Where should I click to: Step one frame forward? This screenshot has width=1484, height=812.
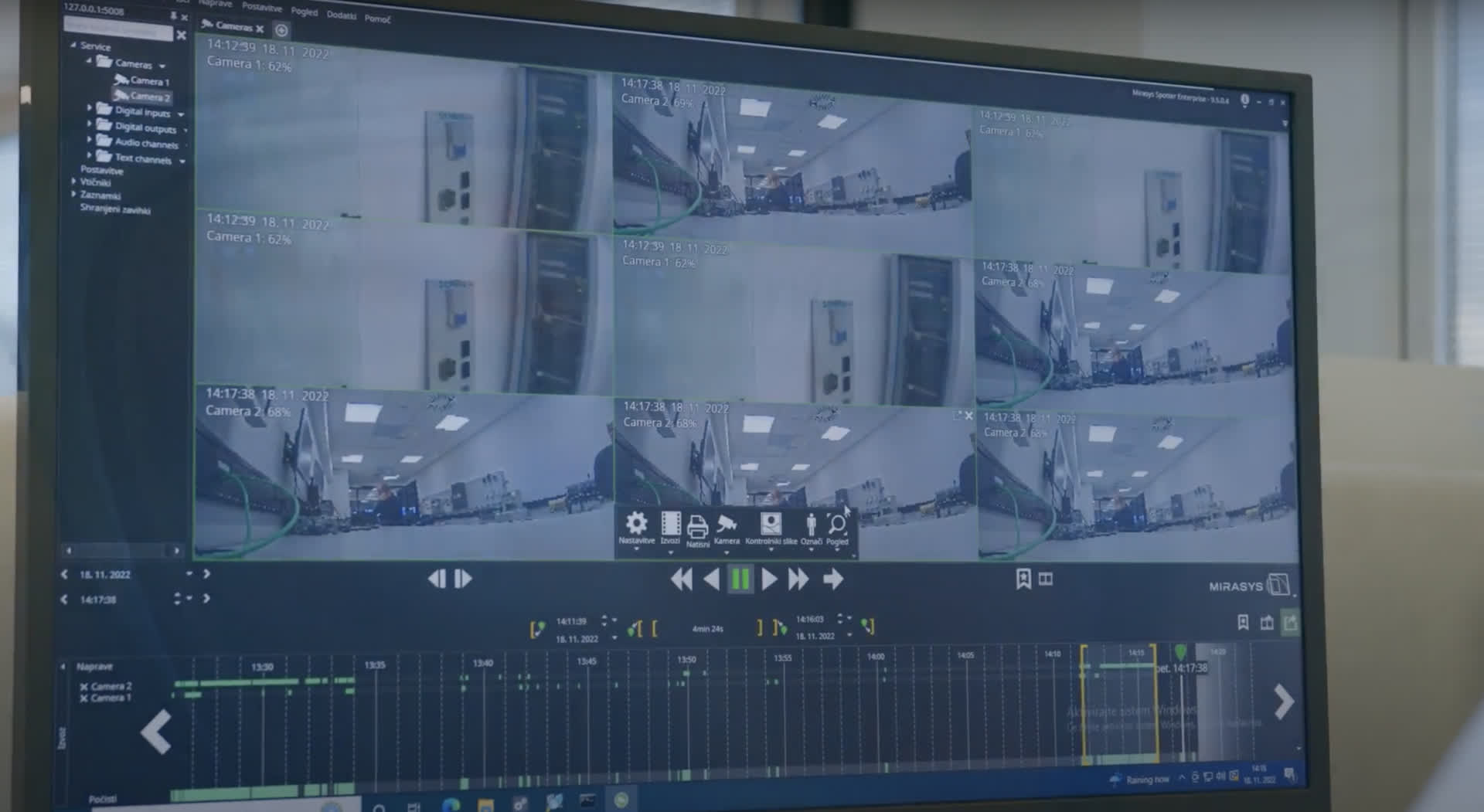(463, 579)
